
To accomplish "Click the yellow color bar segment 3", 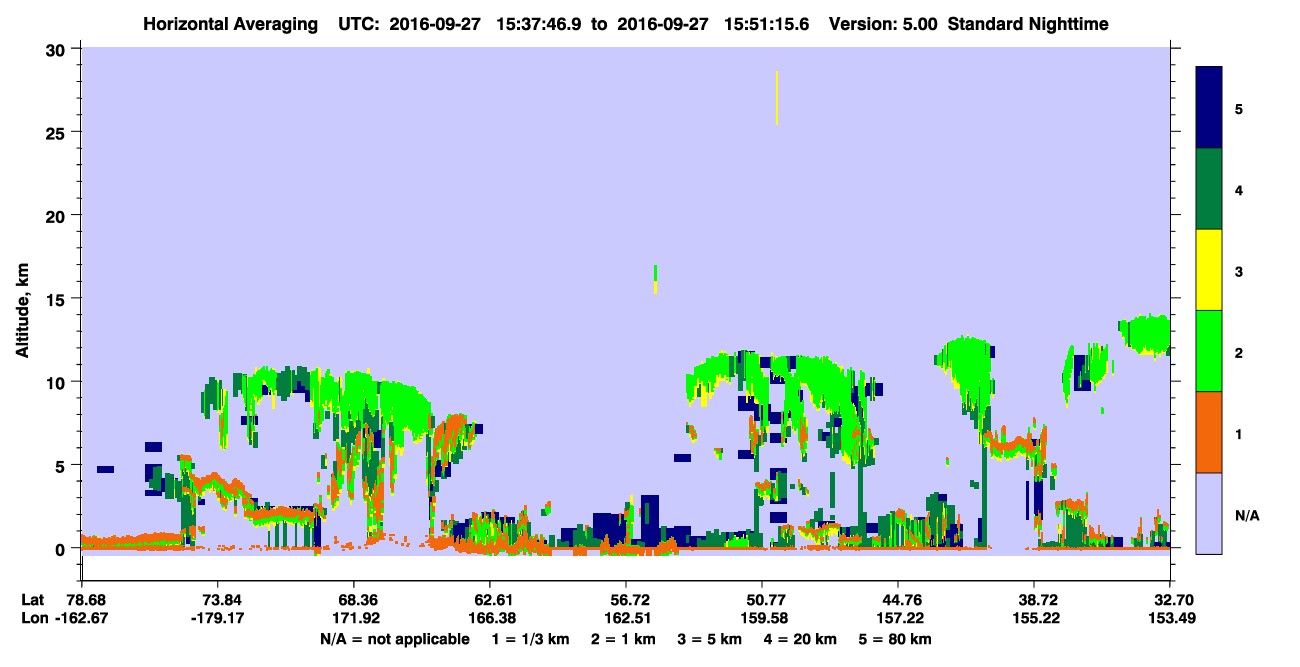I will pyautogui.click(x=1209, y=270).
